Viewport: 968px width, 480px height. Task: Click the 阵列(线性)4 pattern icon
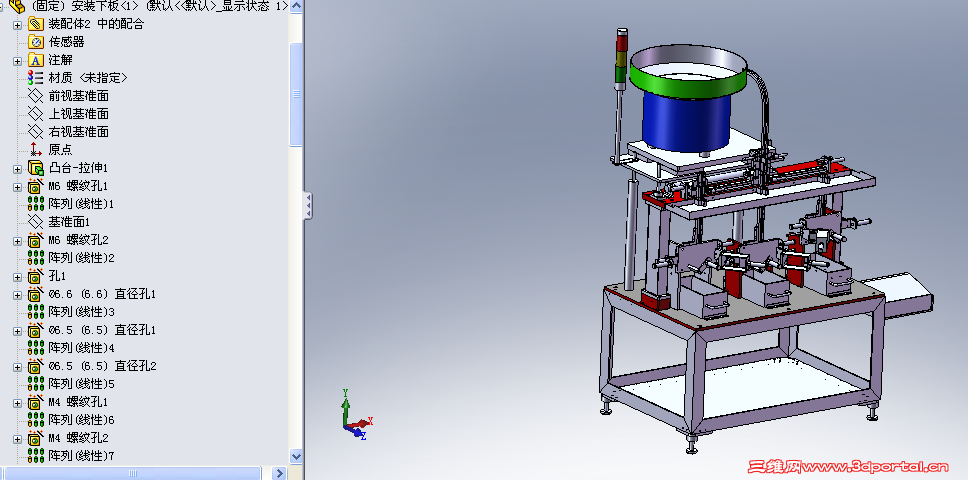click(36, 348)
